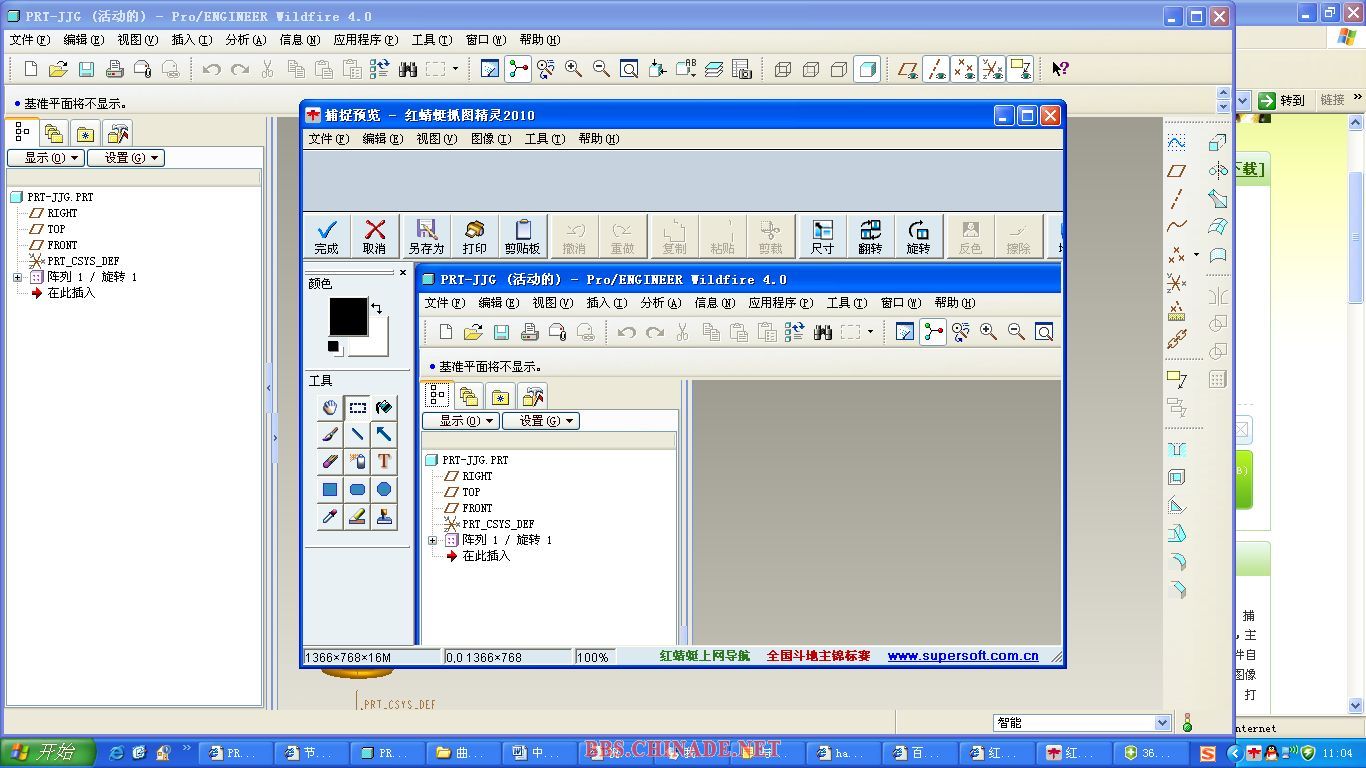Click the context-sensitive help pointer icon
This screenshot has width=1366, height=768.
[x=1060, y=69]
